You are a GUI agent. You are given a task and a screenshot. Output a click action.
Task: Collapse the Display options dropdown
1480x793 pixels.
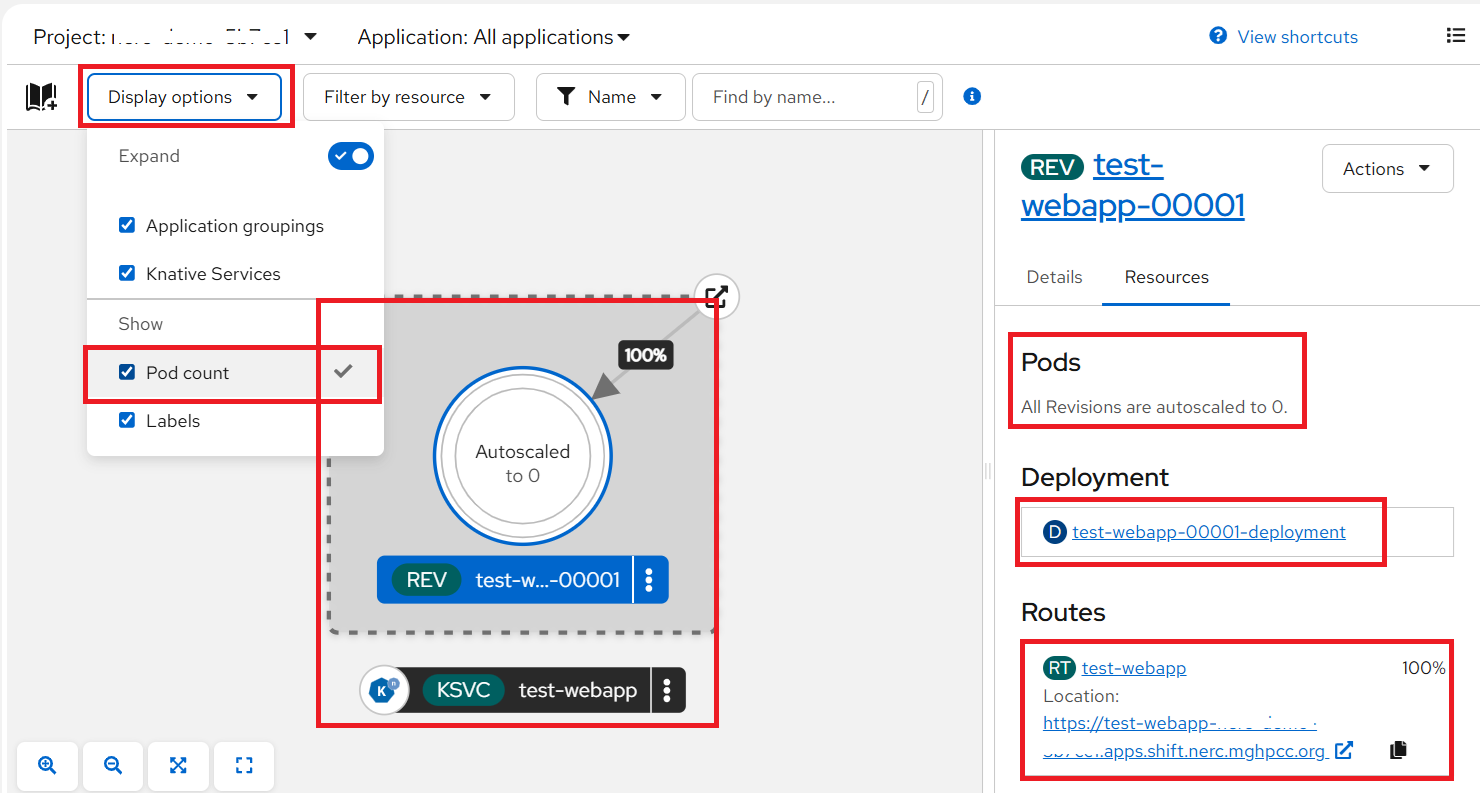(x=184, y=97)
